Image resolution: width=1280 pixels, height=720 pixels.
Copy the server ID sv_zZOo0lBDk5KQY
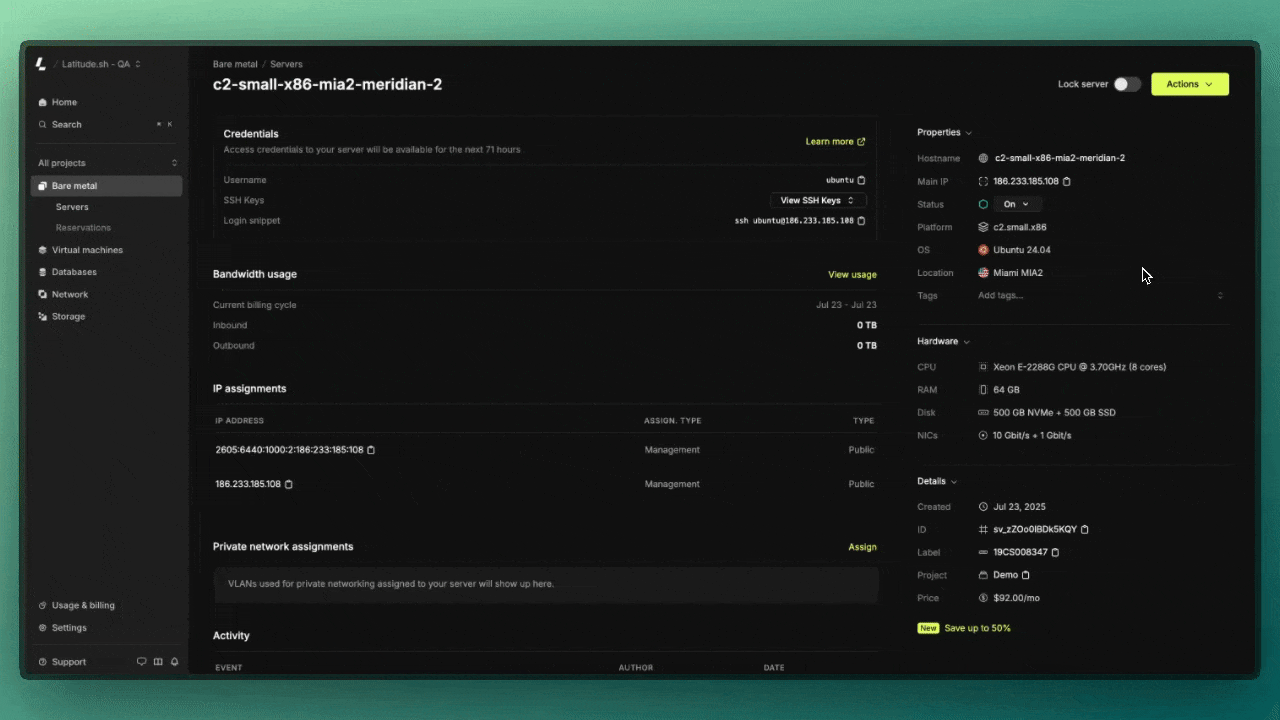click(x=1085, y=530)
